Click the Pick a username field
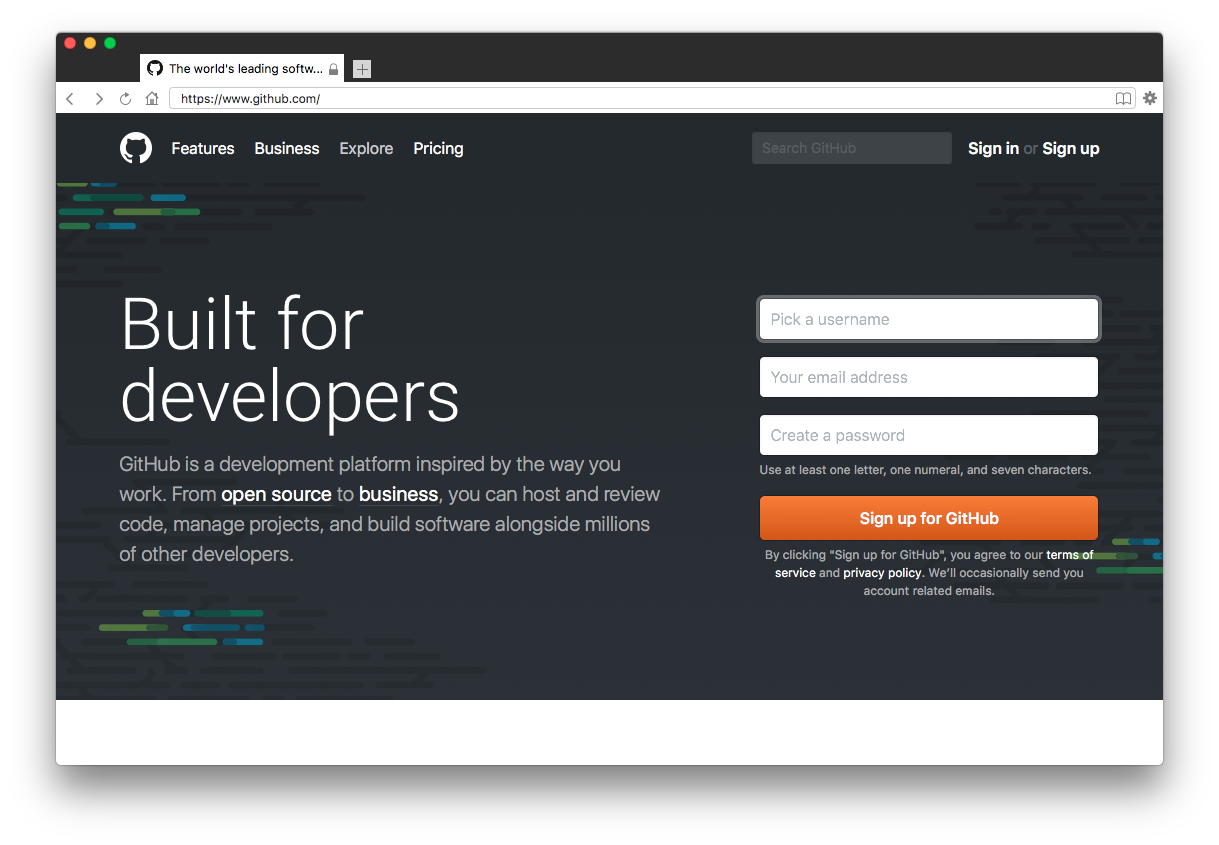This screenshot has height=845, width=1219. [929, 319]
